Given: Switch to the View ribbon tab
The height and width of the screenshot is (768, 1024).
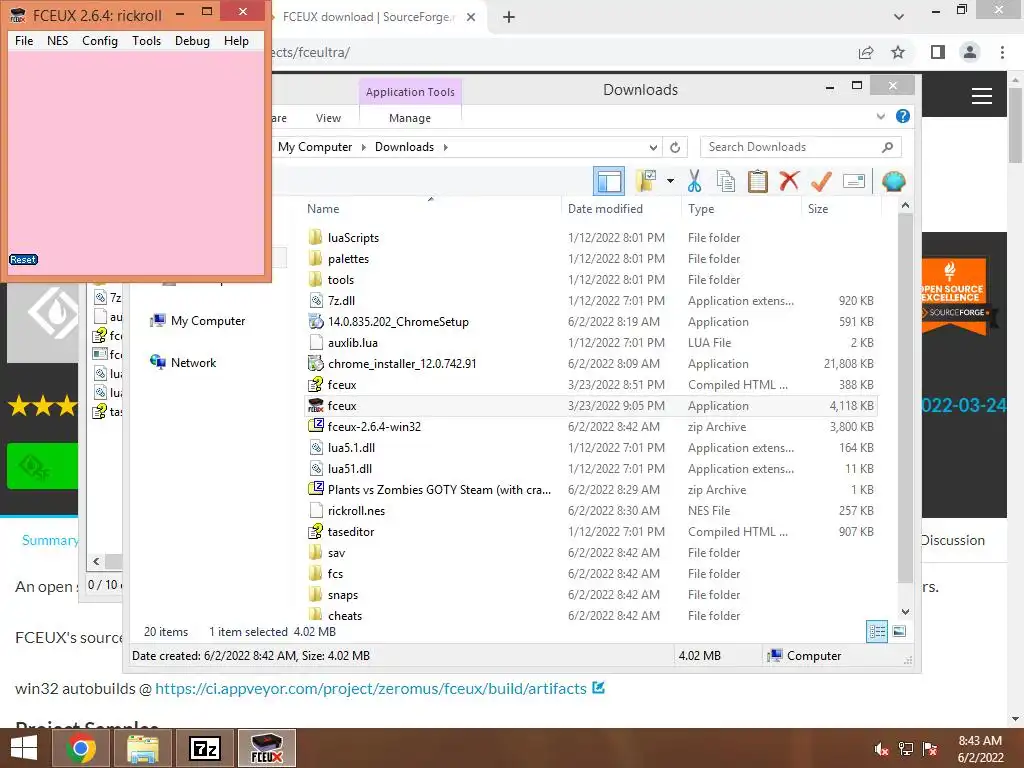Looking at the screenshot, I should [328, 118].
